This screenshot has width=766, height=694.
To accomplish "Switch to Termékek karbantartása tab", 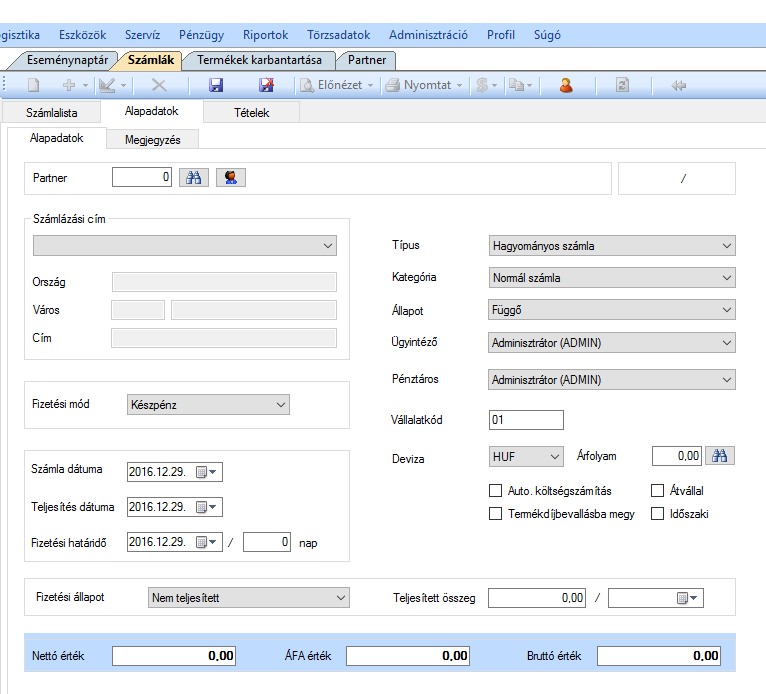I will pos(259,60).
